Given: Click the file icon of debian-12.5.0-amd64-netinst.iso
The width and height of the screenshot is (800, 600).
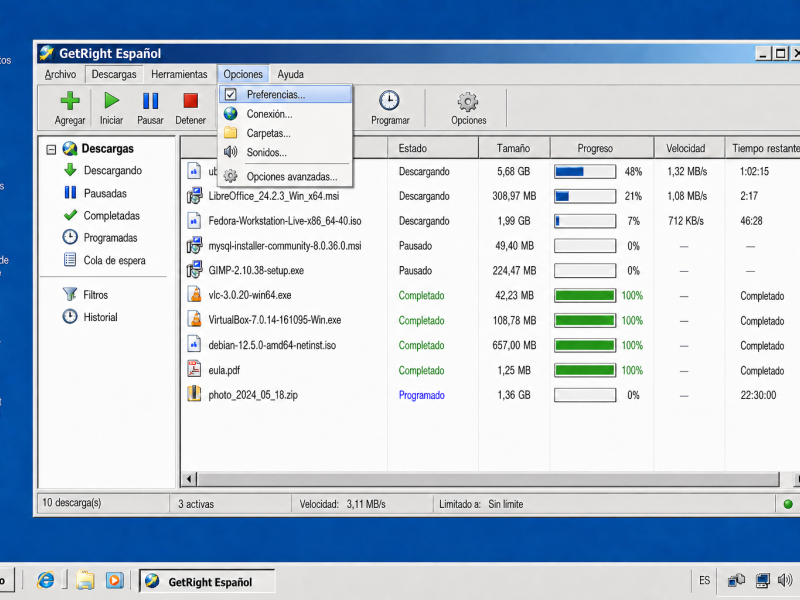Looking at the screenshot, I should [x=194, y=344].
